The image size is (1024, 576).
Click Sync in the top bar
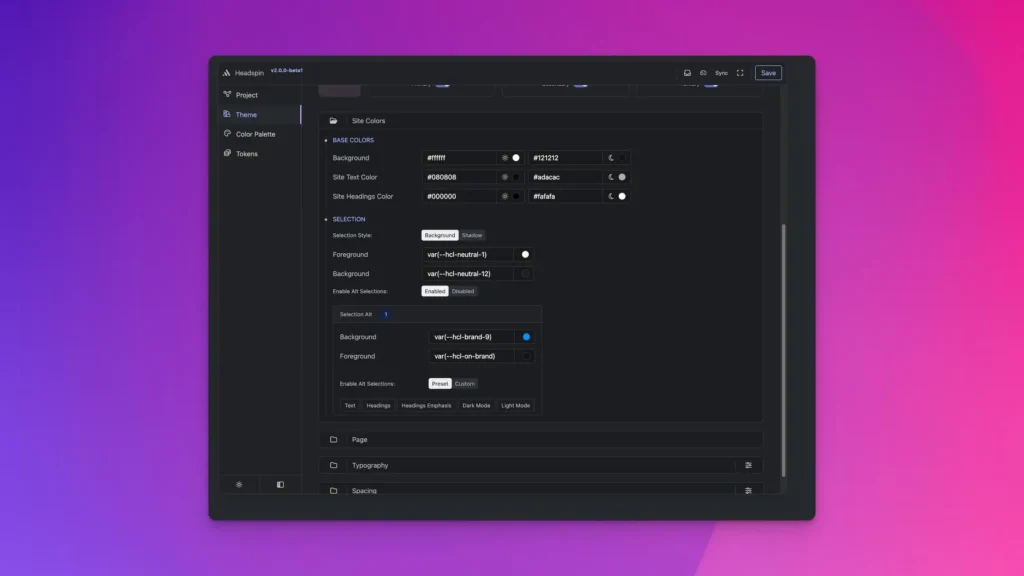click(x=721, y=72)
